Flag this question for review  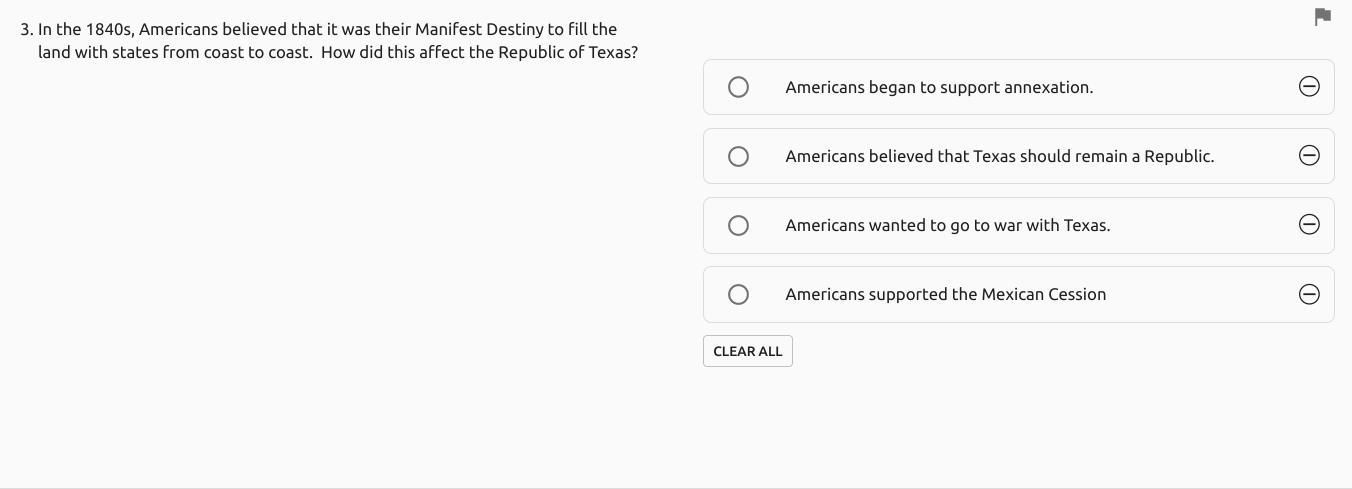(1322, 16)
